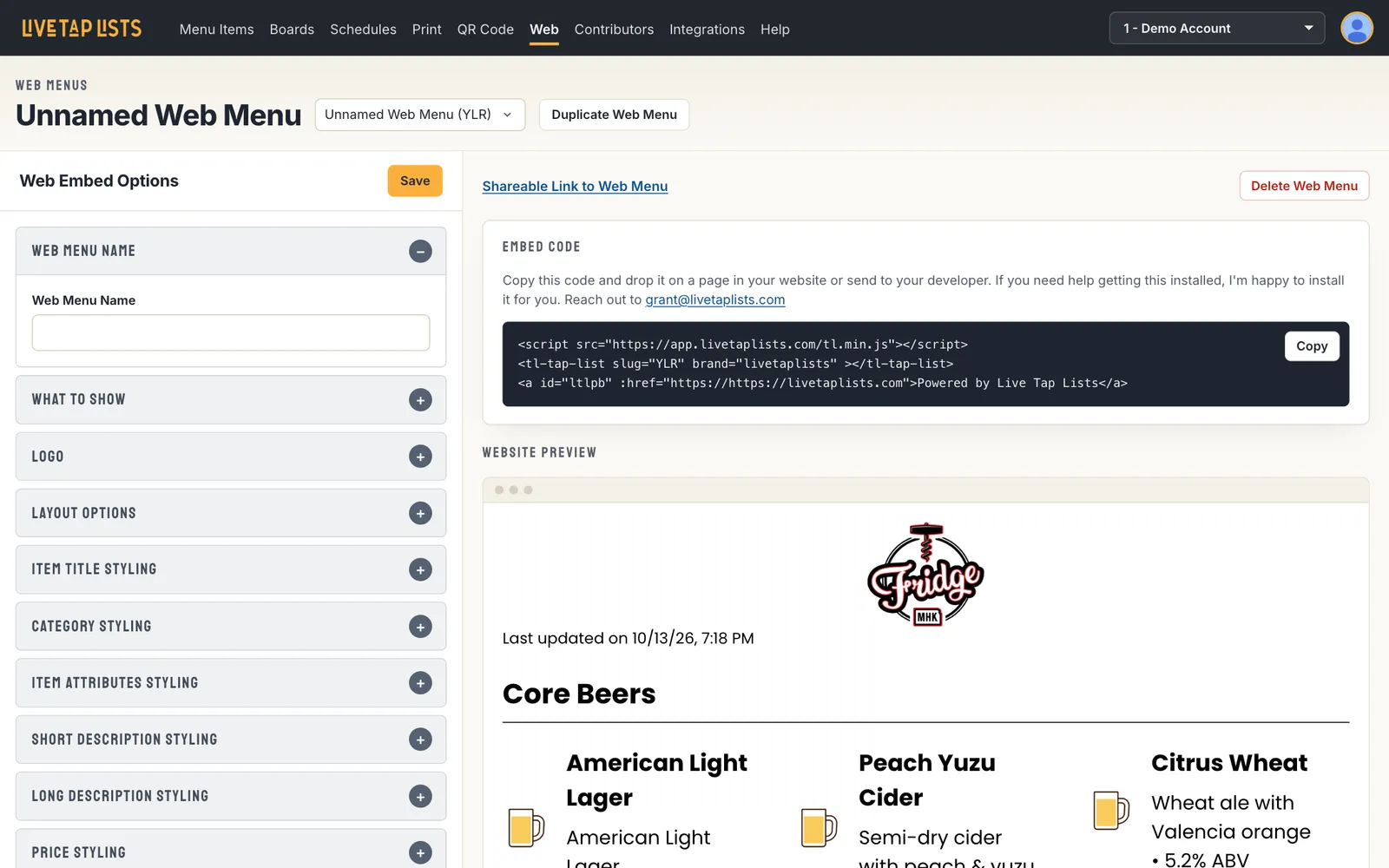Go to Menu Items in navigation

click(217, 30)
